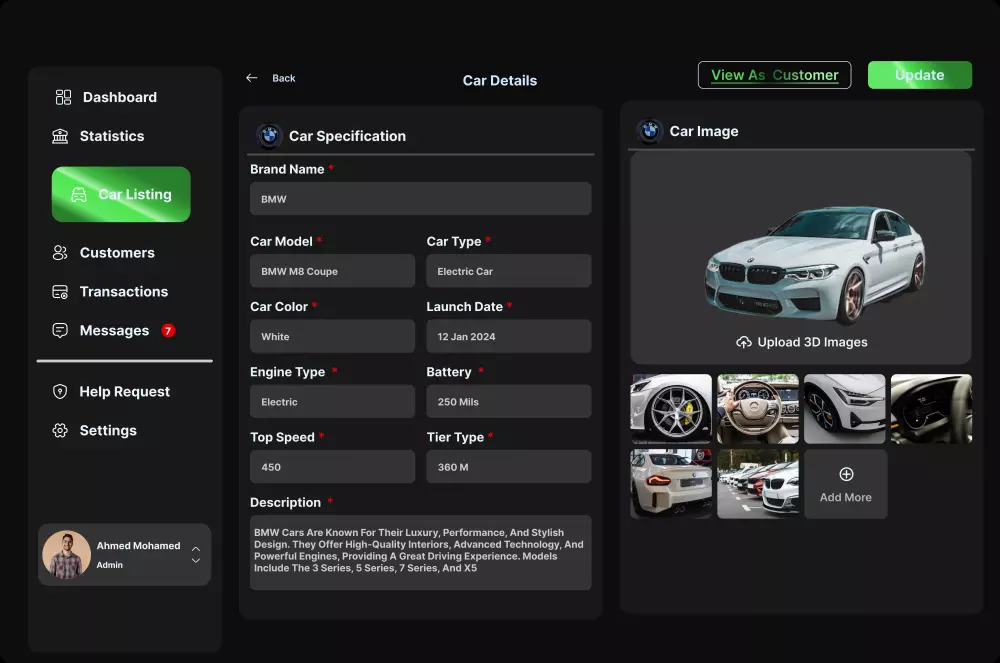Click the Messages chat bubble icon
1000x663 pixels.
tap(60, 330)
